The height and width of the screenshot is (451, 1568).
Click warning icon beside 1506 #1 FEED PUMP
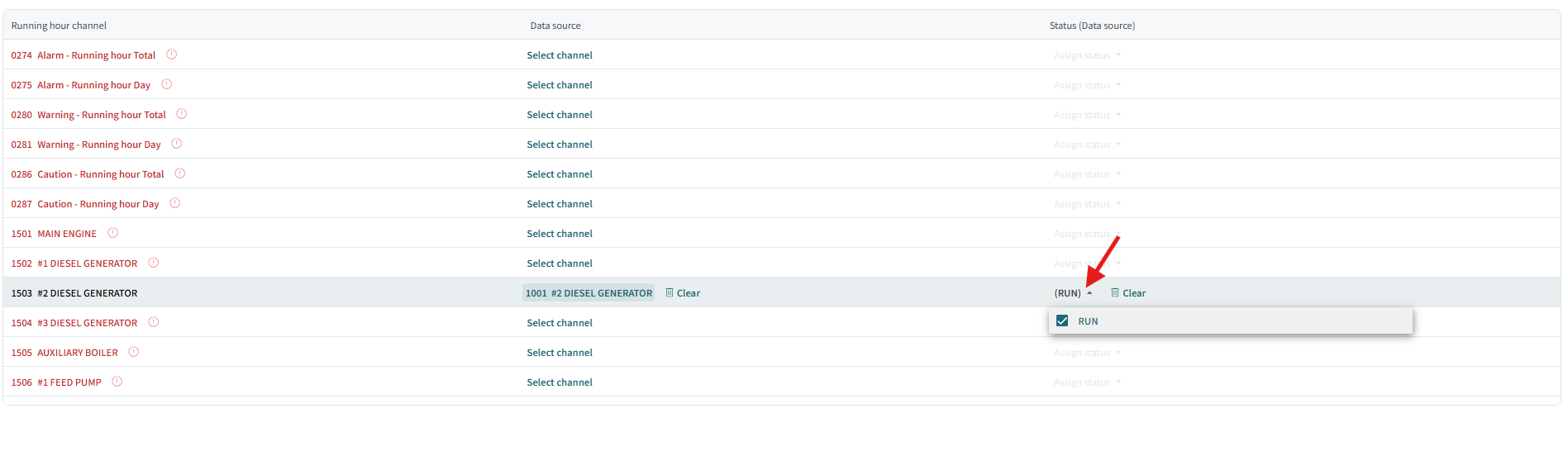point(117,382)
